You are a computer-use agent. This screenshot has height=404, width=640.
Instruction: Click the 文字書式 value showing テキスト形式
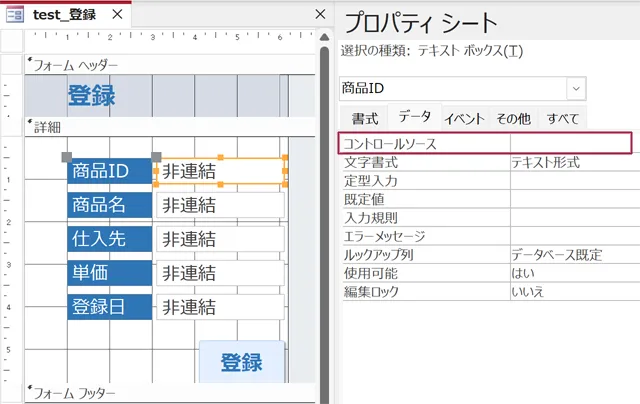click(x=570, y=163)
